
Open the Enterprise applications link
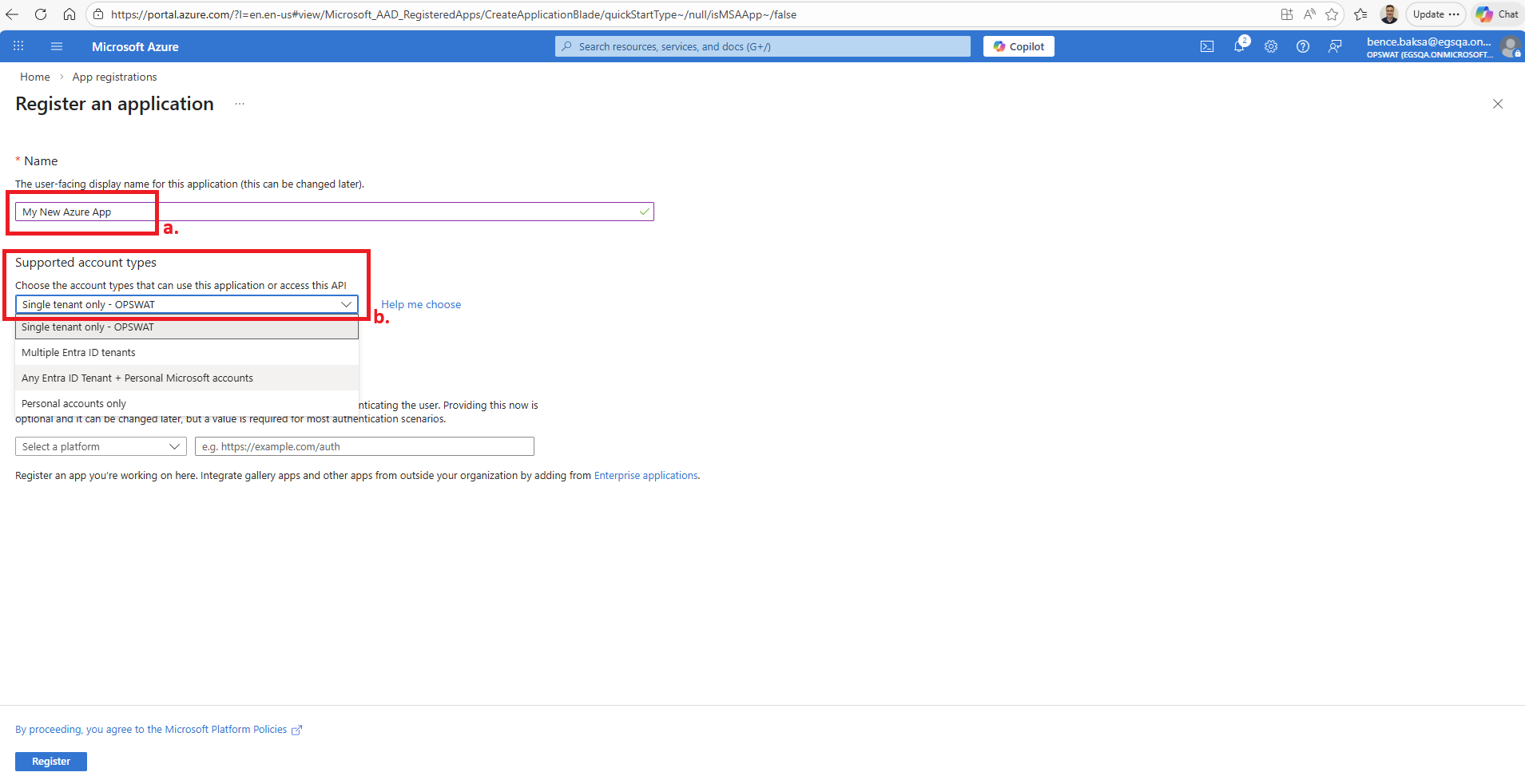pyautogui.click(x=645, y=475)
